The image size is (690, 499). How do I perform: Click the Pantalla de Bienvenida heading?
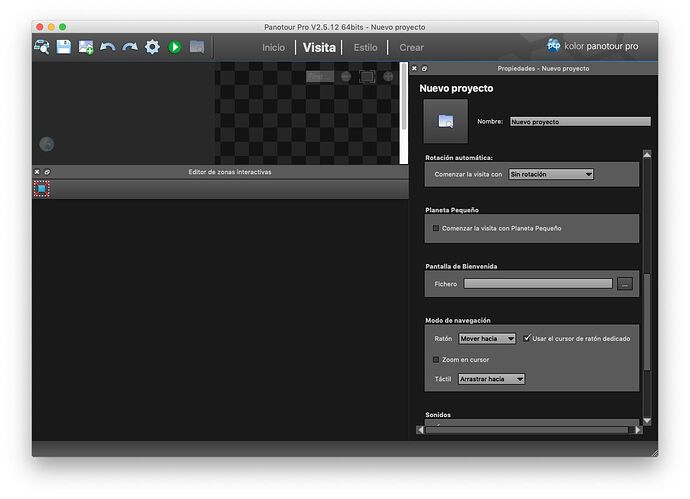click(x=461, y=266)
